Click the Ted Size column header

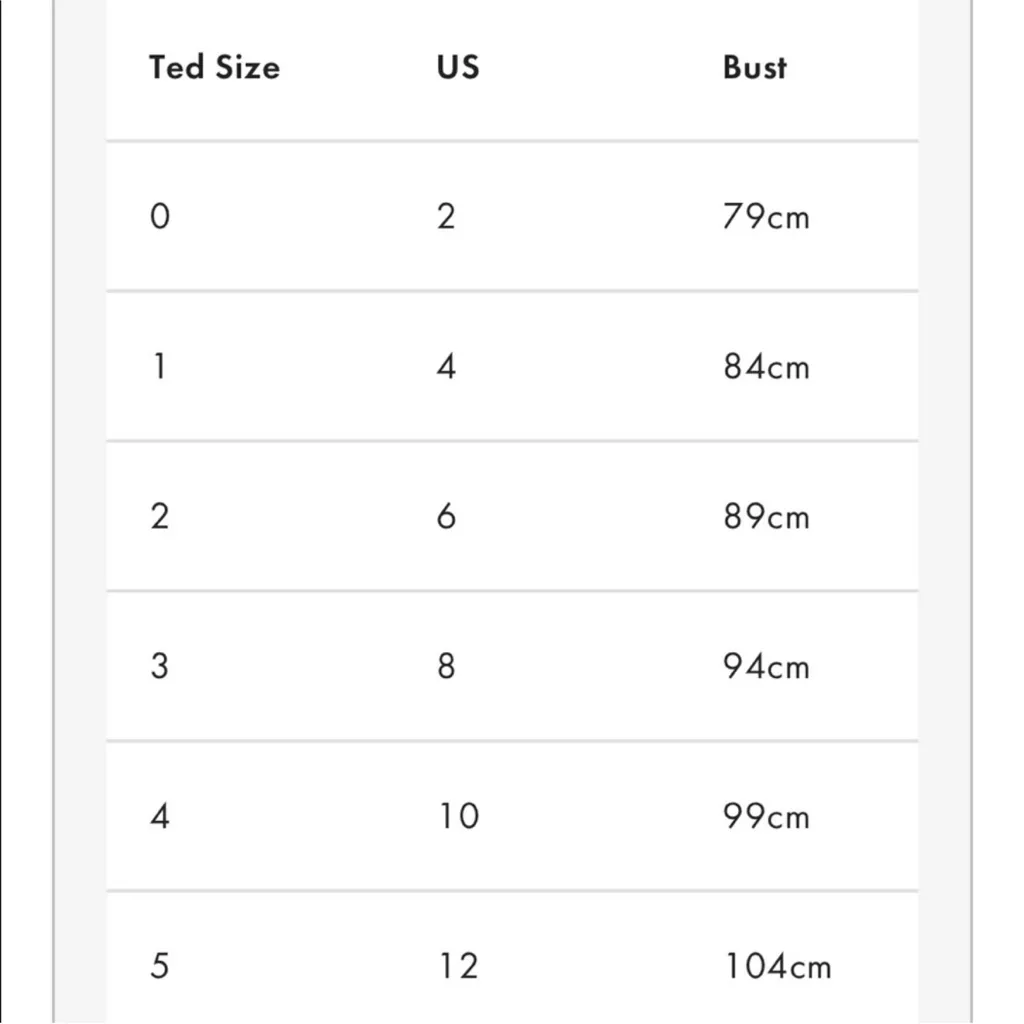click(x=214, y=68)
